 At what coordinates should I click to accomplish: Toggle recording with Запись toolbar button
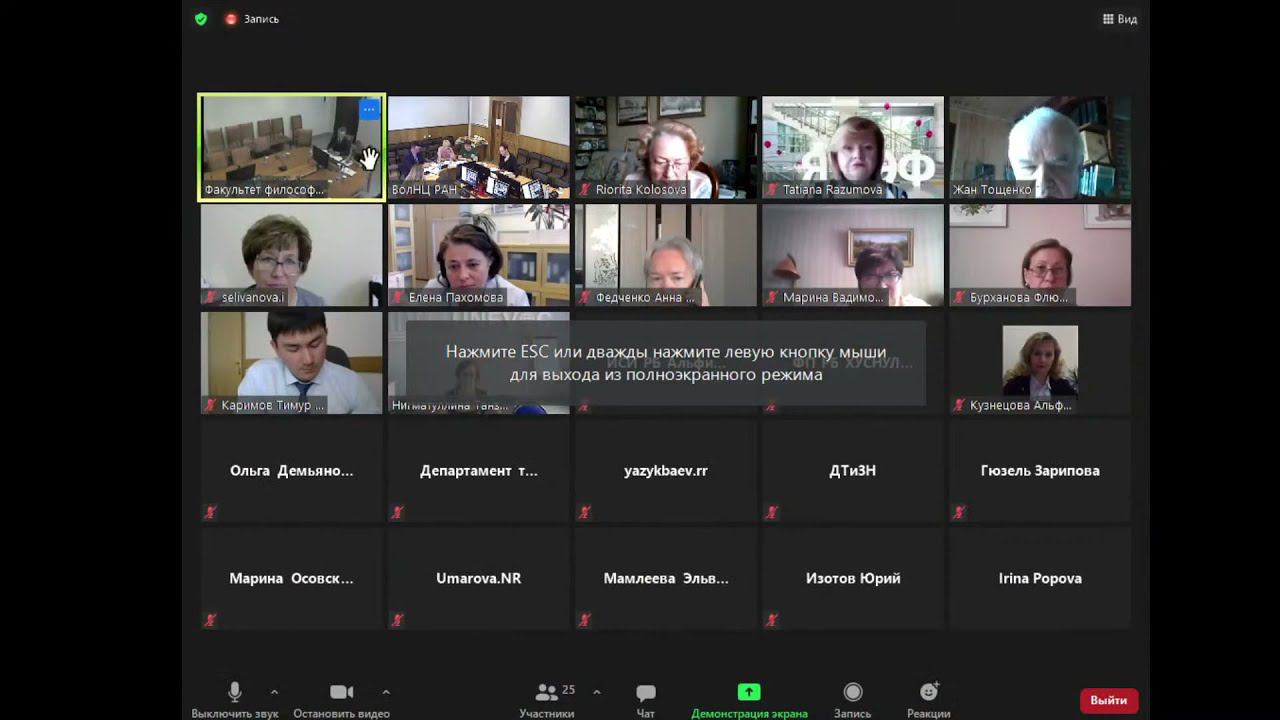tap(853, 700)
